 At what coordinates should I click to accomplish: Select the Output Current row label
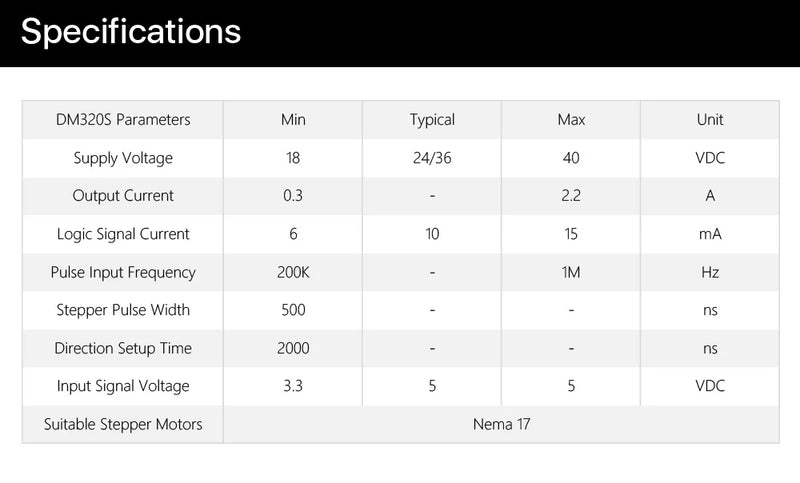(x=123, y=196)
